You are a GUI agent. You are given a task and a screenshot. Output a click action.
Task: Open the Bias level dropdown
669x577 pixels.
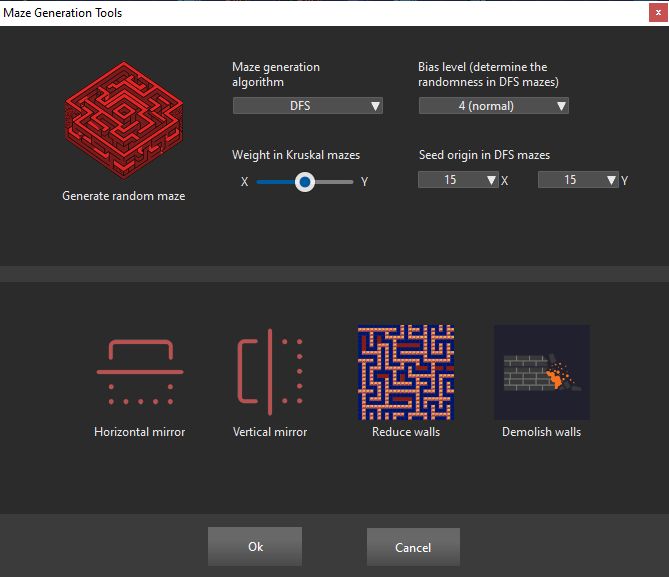click(x=494, y=106)
